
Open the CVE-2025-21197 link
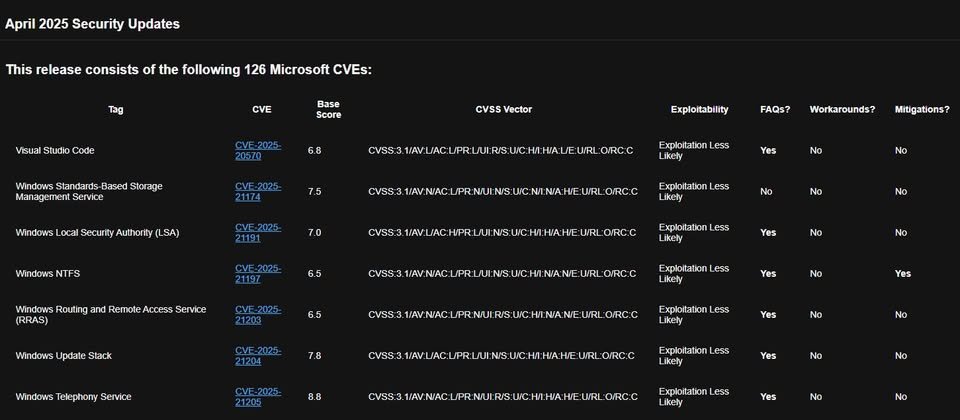click(258, 274)
